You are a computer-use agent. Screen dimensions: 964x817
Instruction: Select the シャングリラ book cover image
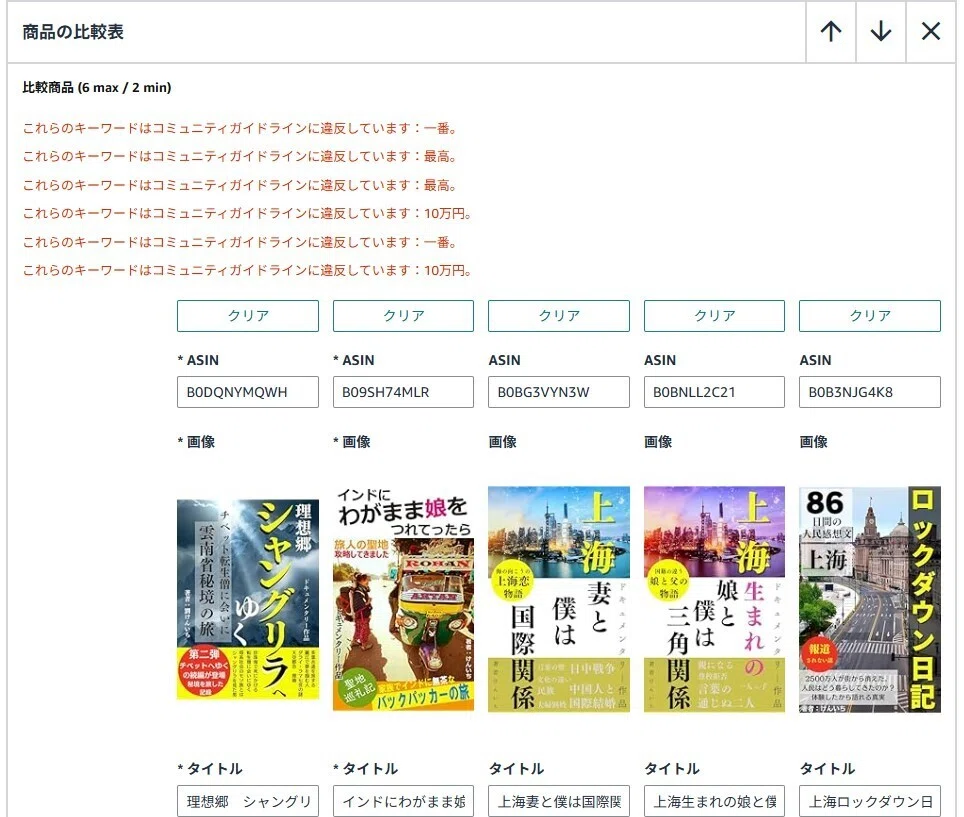pyautogui.click(x=248, y=599)
